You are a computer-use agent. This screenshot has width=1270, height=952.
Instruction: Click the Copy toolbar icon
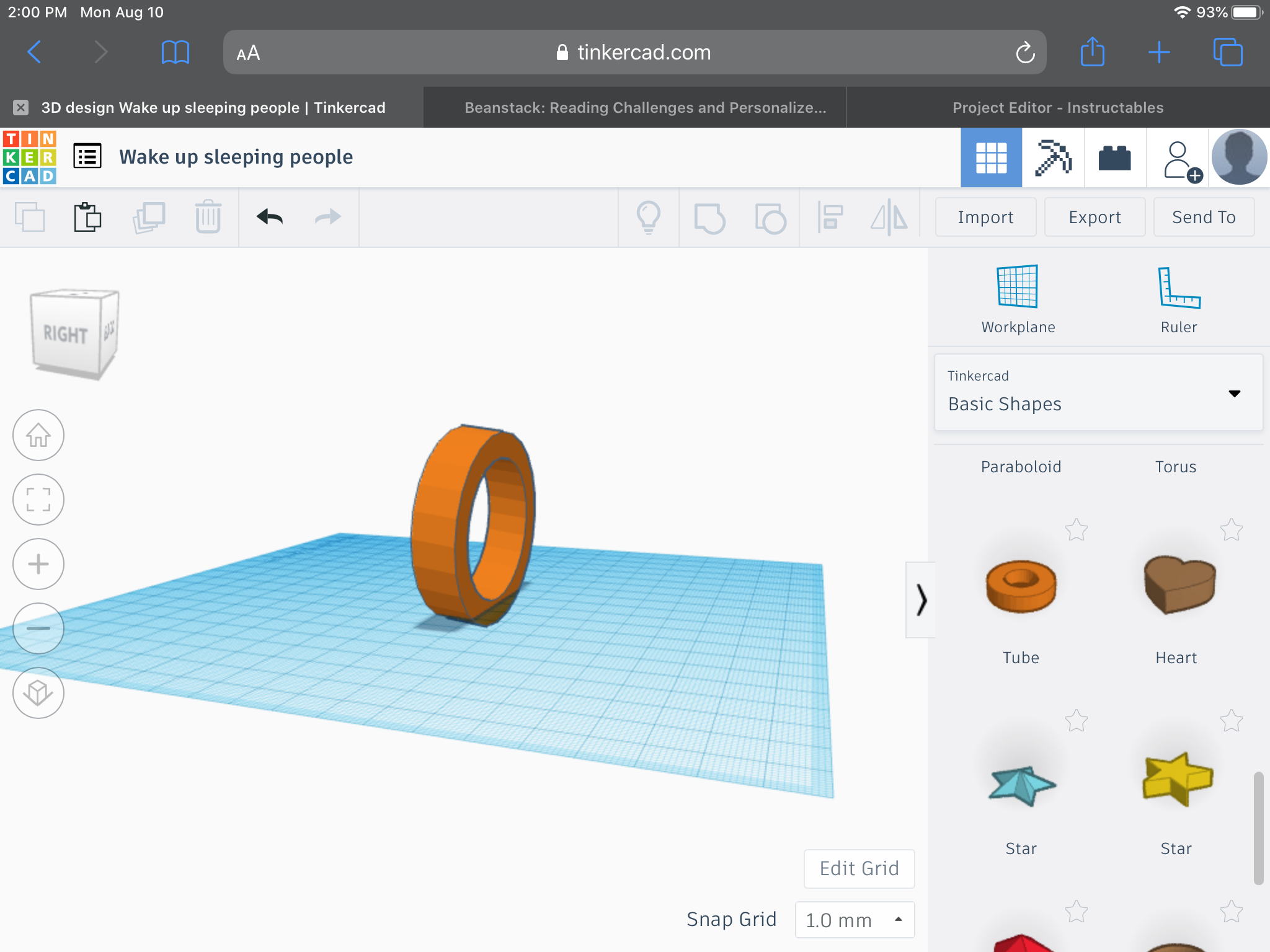(30, 217)
